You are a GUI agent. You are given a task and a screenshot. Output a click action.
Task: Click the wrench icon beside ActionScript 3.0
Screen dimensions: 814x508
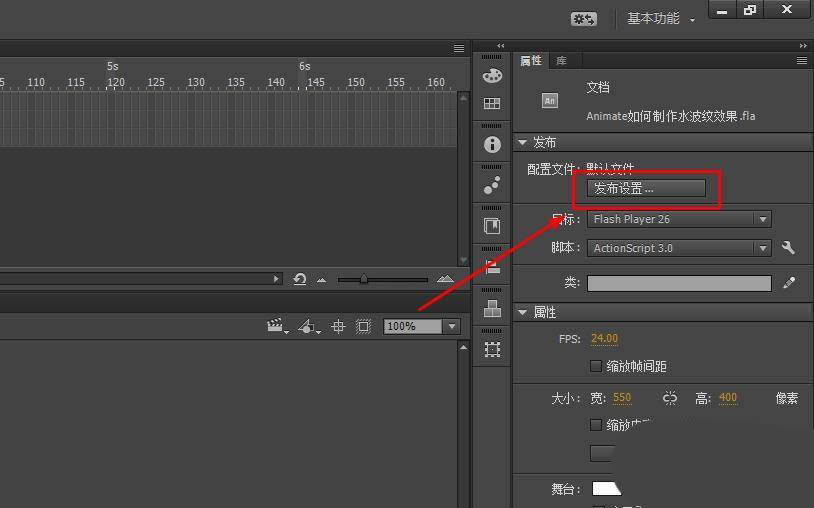788,248
